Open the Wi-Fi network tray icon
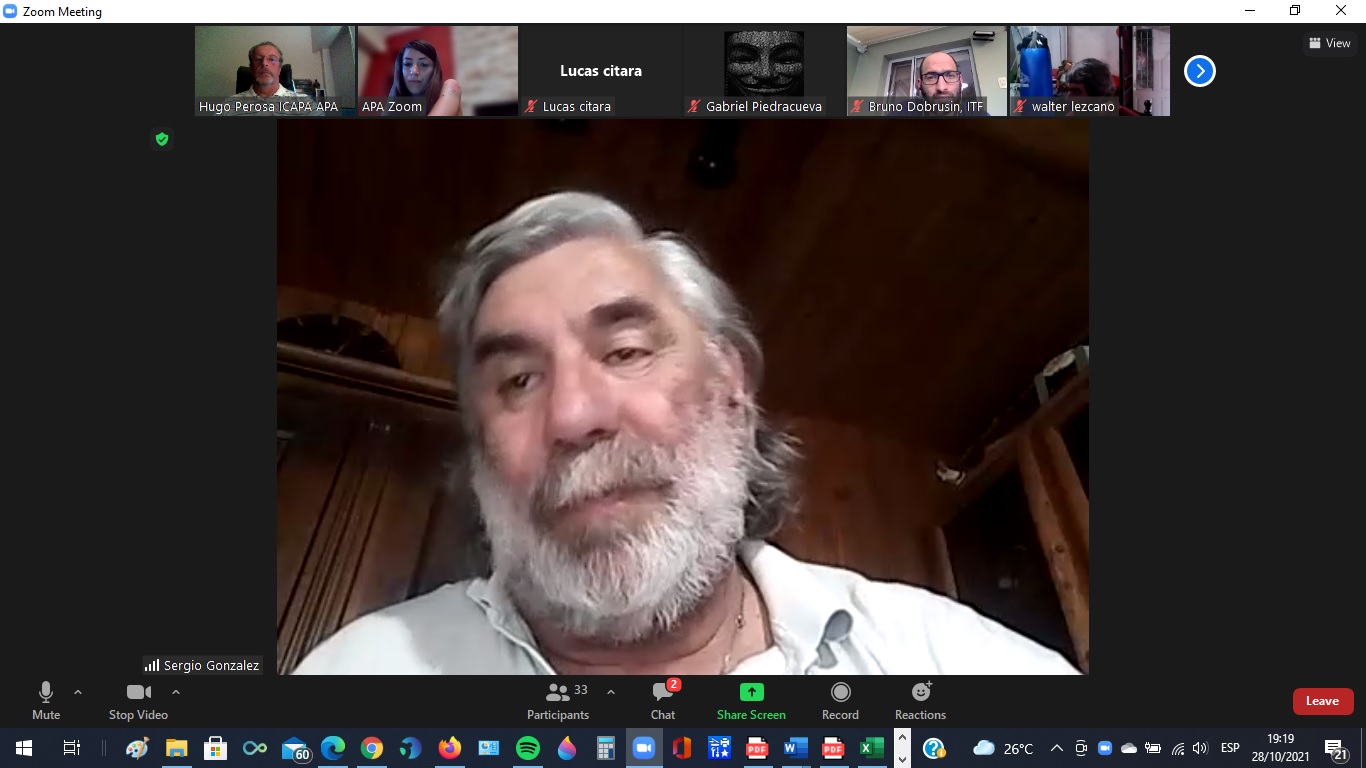The height and width of the screenshot is (768, 1366). click(x=1177, y=748)
